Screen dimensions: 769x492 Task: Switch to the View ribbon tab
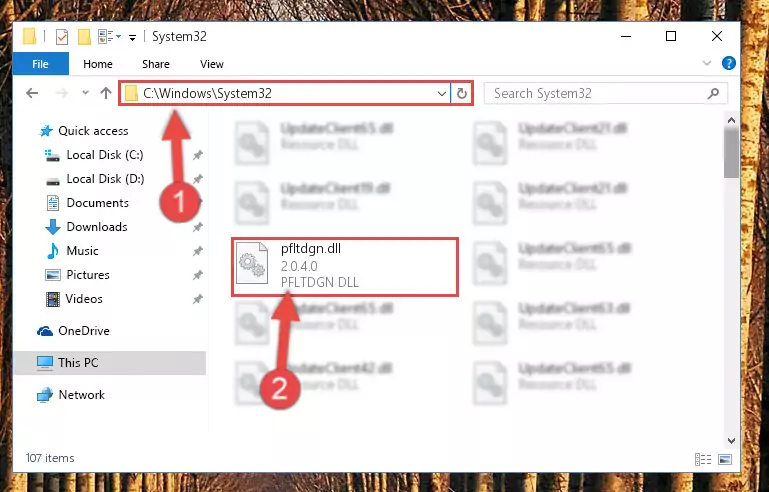click(212, 64)
